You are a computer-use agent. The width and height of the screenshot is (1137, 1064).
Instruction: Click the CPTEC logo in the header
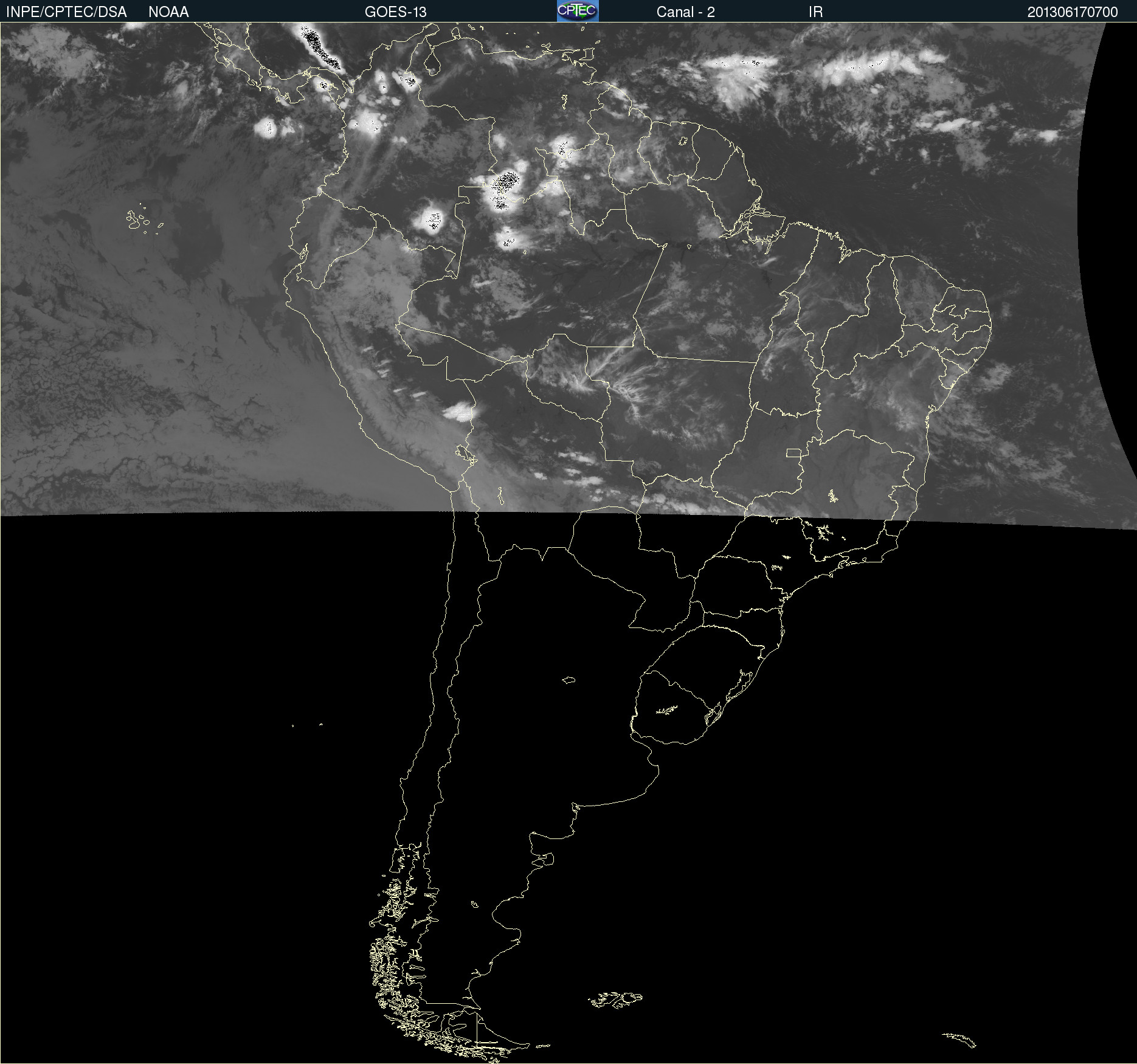[x=578, y=11]
